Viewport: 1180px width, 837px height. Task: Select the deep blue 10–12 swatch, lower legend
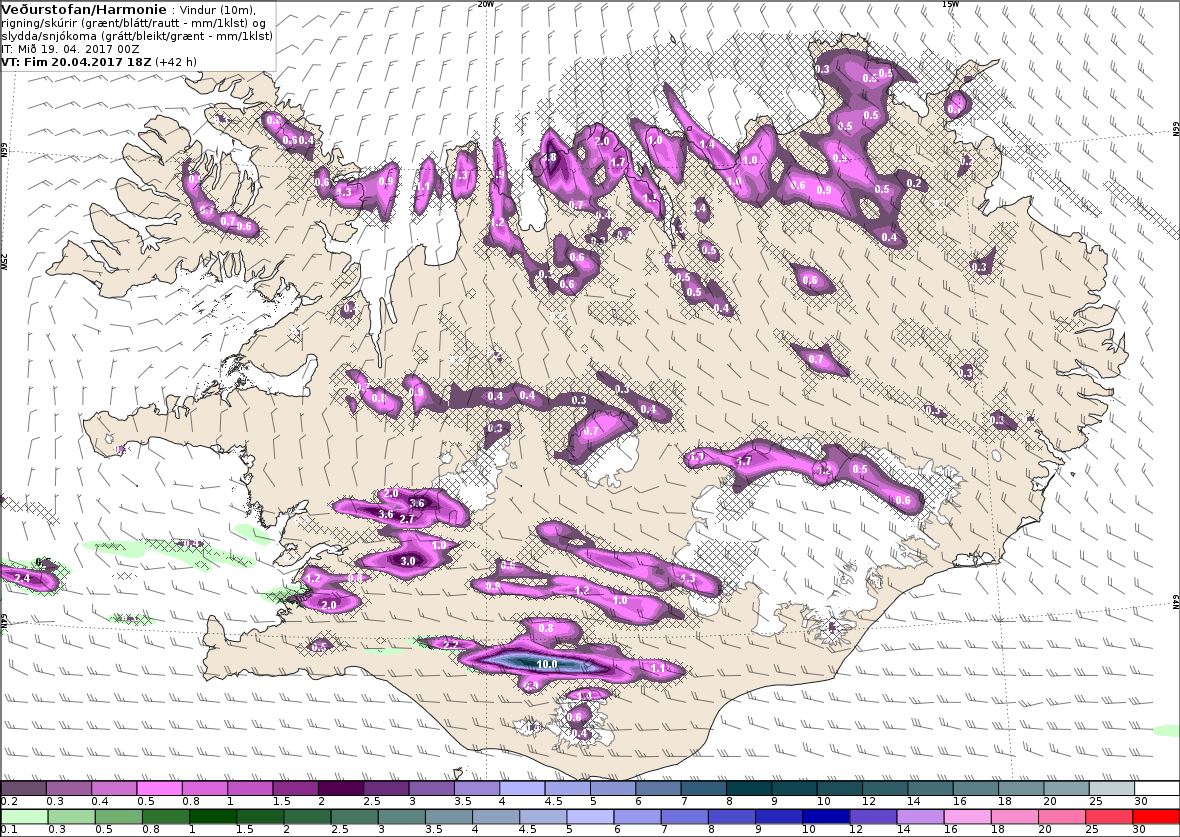click(826, 816)
